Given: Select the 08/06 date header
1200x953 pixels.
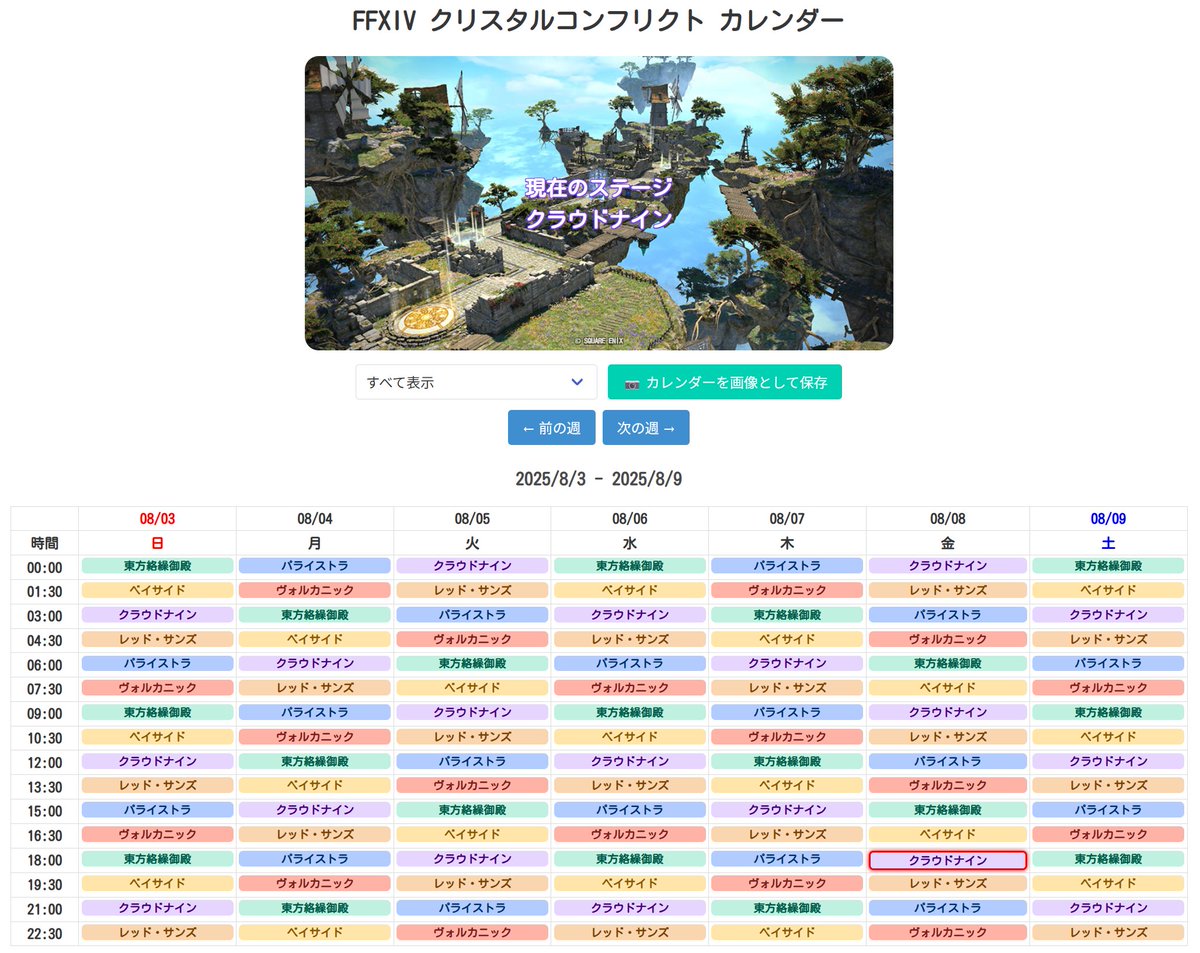Looking at the screenshot, I should 630,519.
